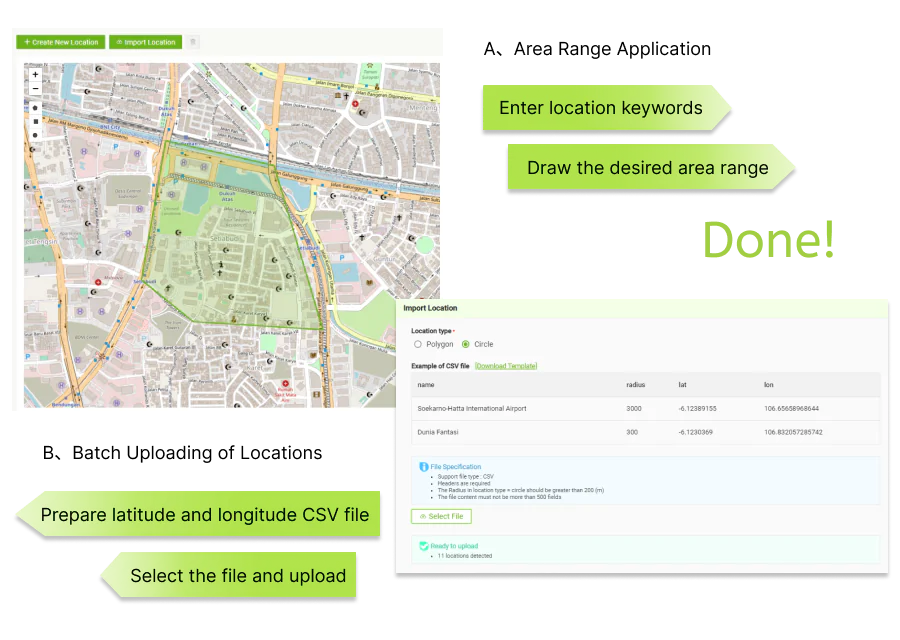
Task: Open the Import Location button above the map
Action: (145, 42)
